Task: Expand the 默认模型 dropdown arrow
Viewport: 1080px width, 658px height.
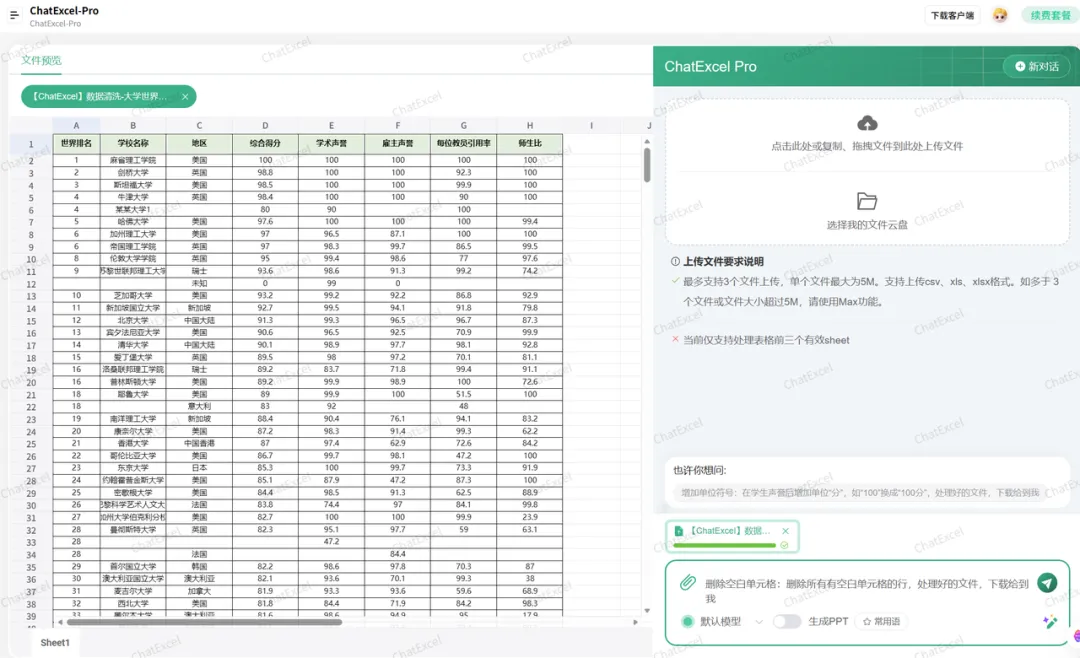Action: pos(759,621)
